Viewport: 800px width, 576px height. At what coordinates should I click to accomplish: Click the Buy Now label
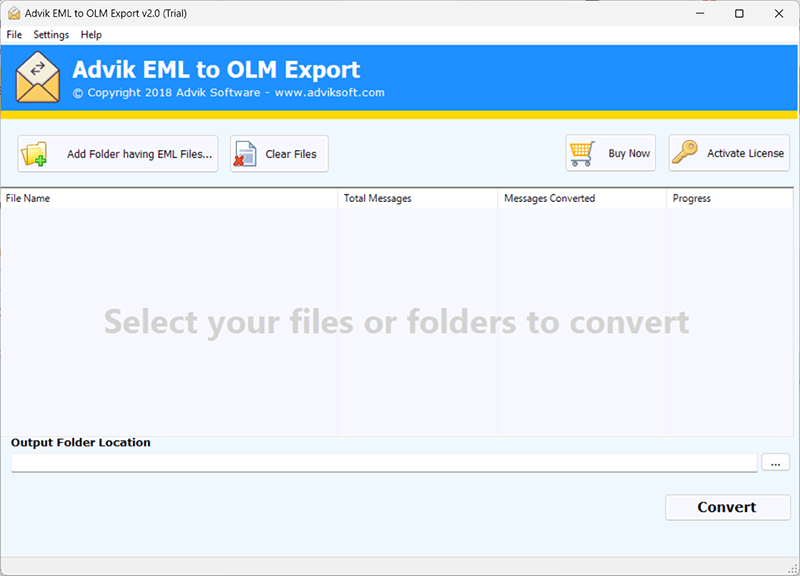[629, 154]
